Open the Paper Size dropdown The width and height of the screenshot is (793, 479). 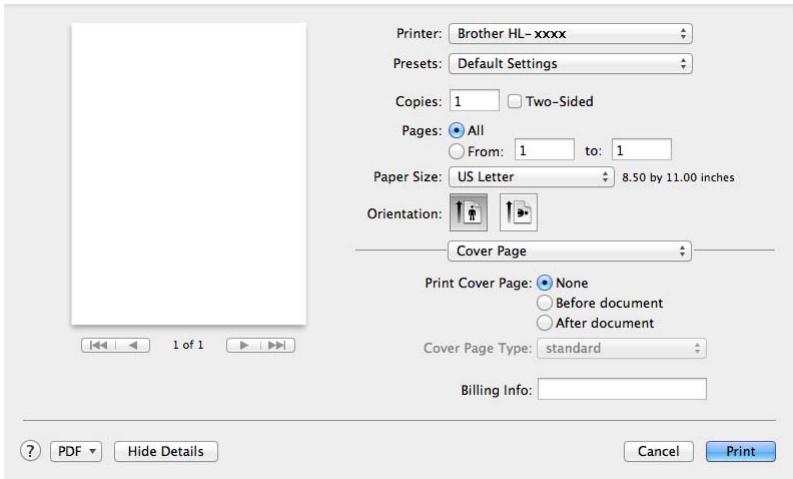tap(532, 177)
